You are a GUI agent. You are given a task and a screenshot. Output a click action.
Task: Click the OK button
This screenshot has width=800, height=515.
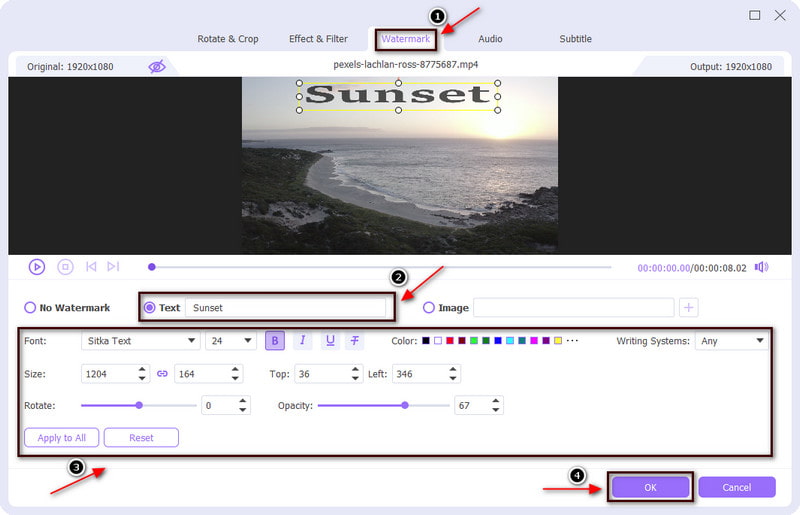[x=650, y=487]
